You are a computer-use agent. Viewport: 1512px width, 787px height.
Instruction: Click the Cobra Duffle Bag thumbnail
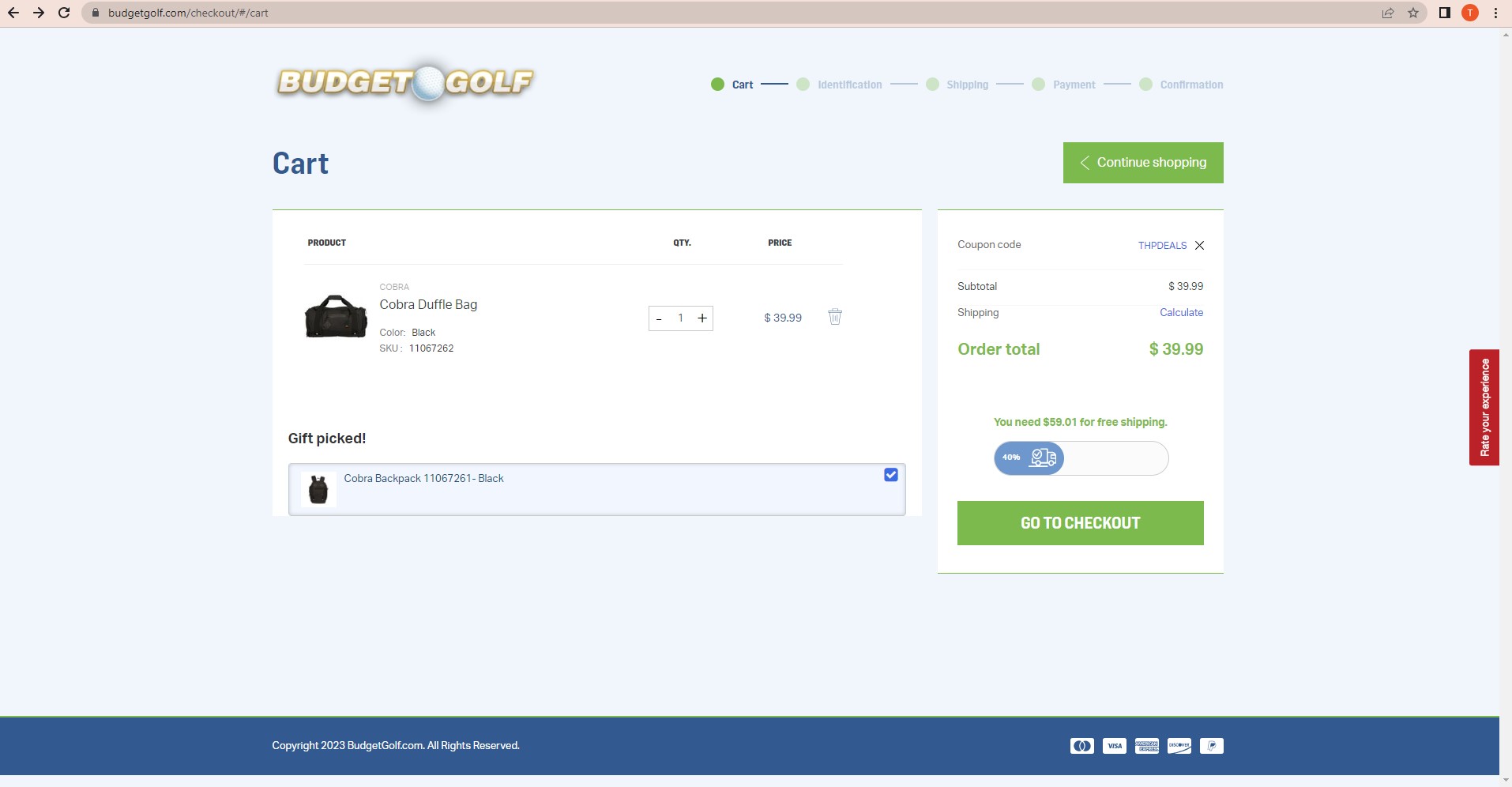click(336, 317)
